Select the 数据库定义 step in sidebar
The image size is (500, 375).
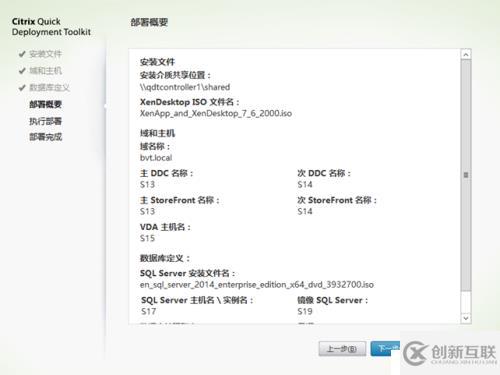point(49,88)
